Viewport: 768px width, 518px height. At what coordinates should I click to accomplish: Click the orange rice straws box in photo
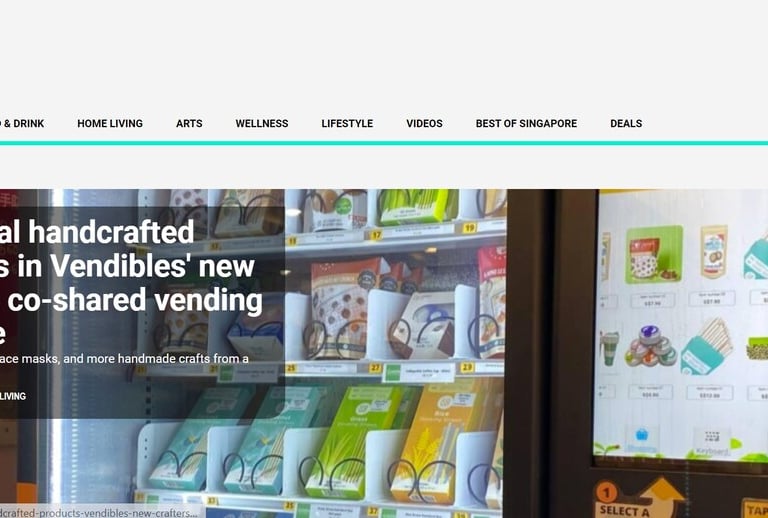(x=433, y=442)
